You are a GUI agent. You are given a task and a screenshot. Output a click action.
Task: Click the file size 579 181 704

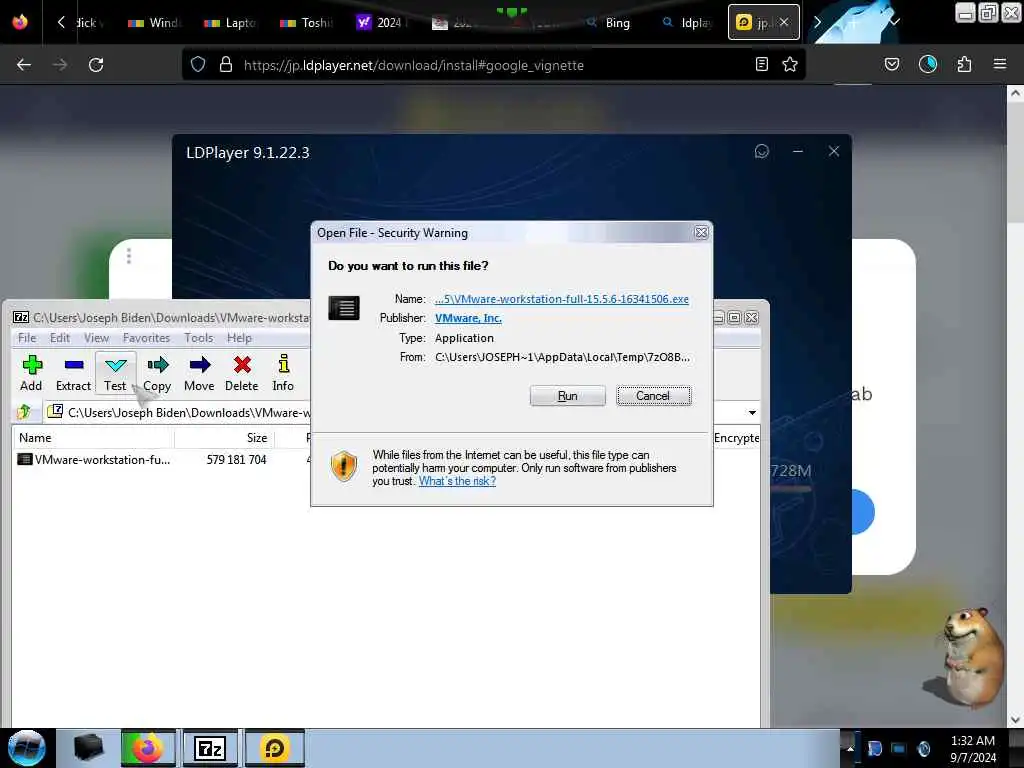coord(236,460)
